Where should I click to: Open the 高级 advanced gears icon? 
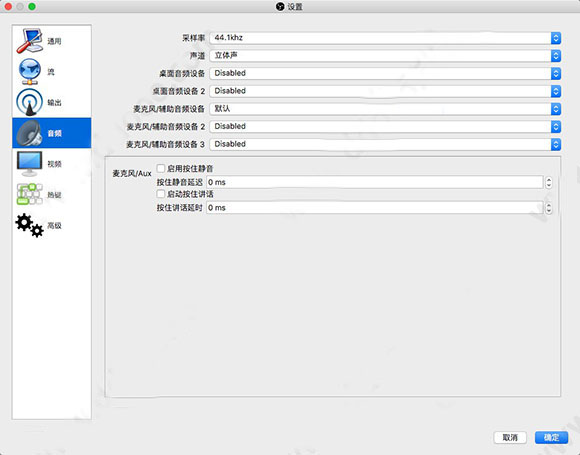[30, 225]
